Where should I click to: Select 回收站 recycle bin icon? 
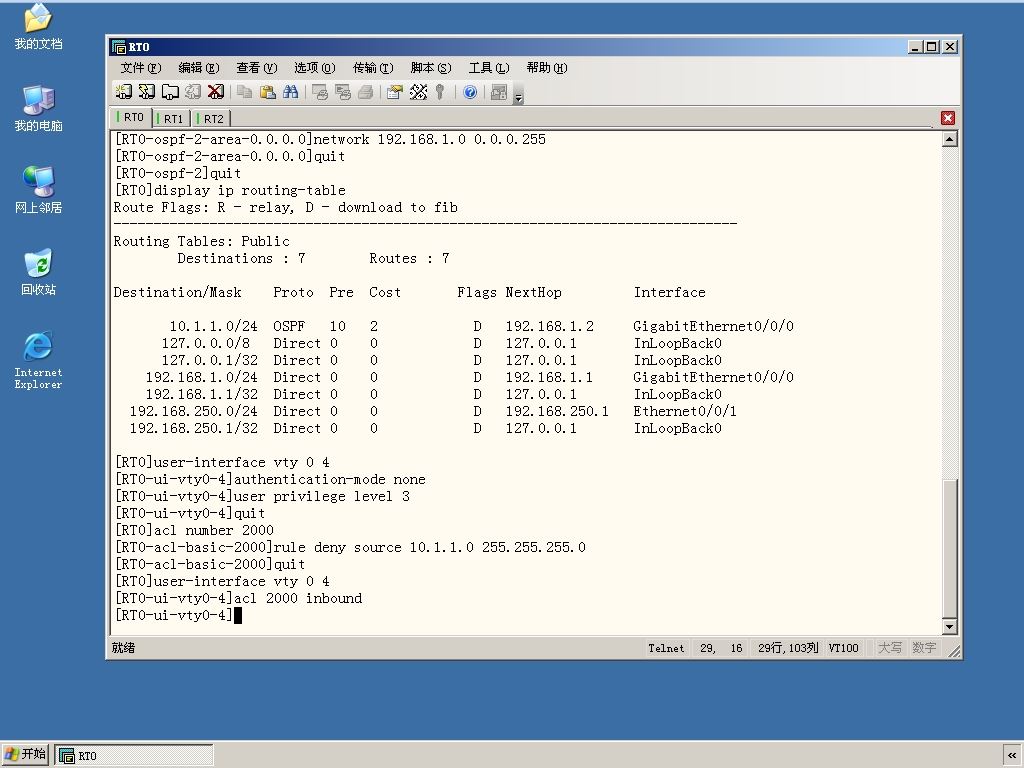point(38,272)
